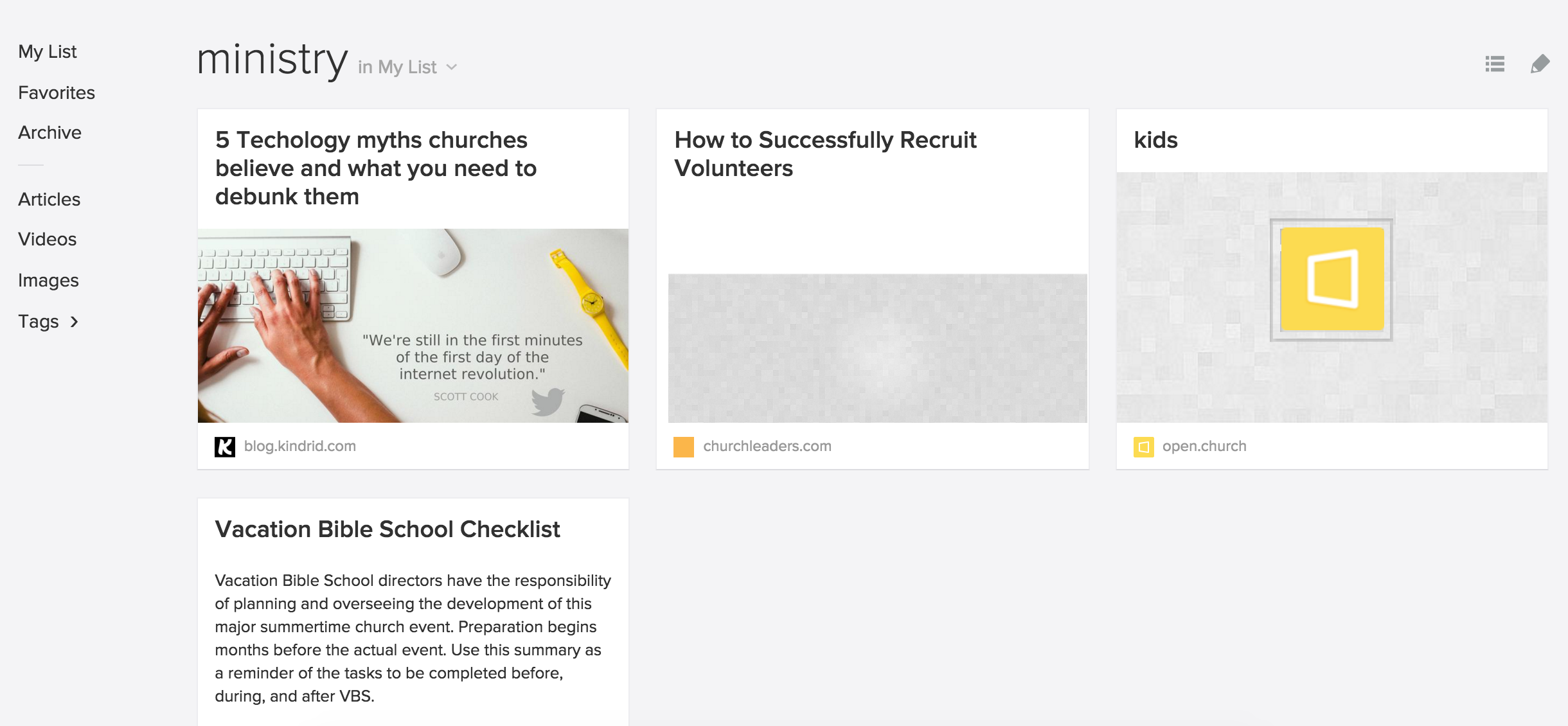Screen dimensions: 1568x726
Task: Switch to list view layout icon
Action: pyautogui.click(x=1495, y=64)
